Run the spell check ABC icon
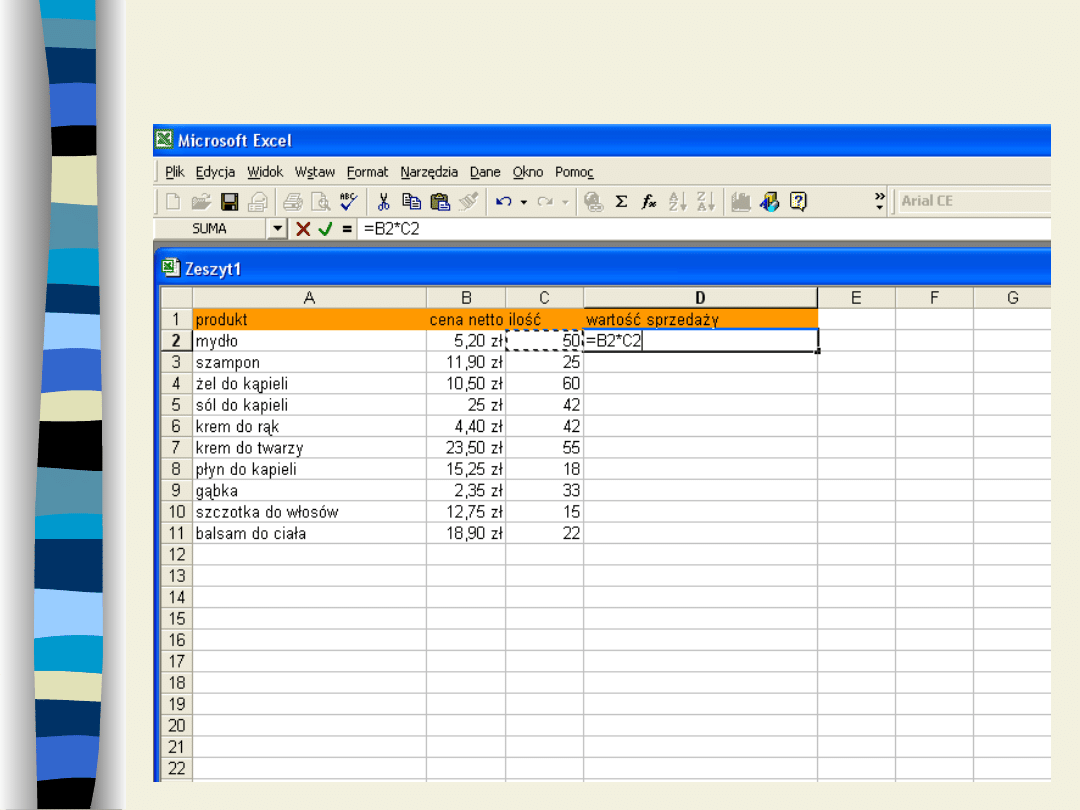Screen dimensions: 1080x810 click(x=348, y=202)
